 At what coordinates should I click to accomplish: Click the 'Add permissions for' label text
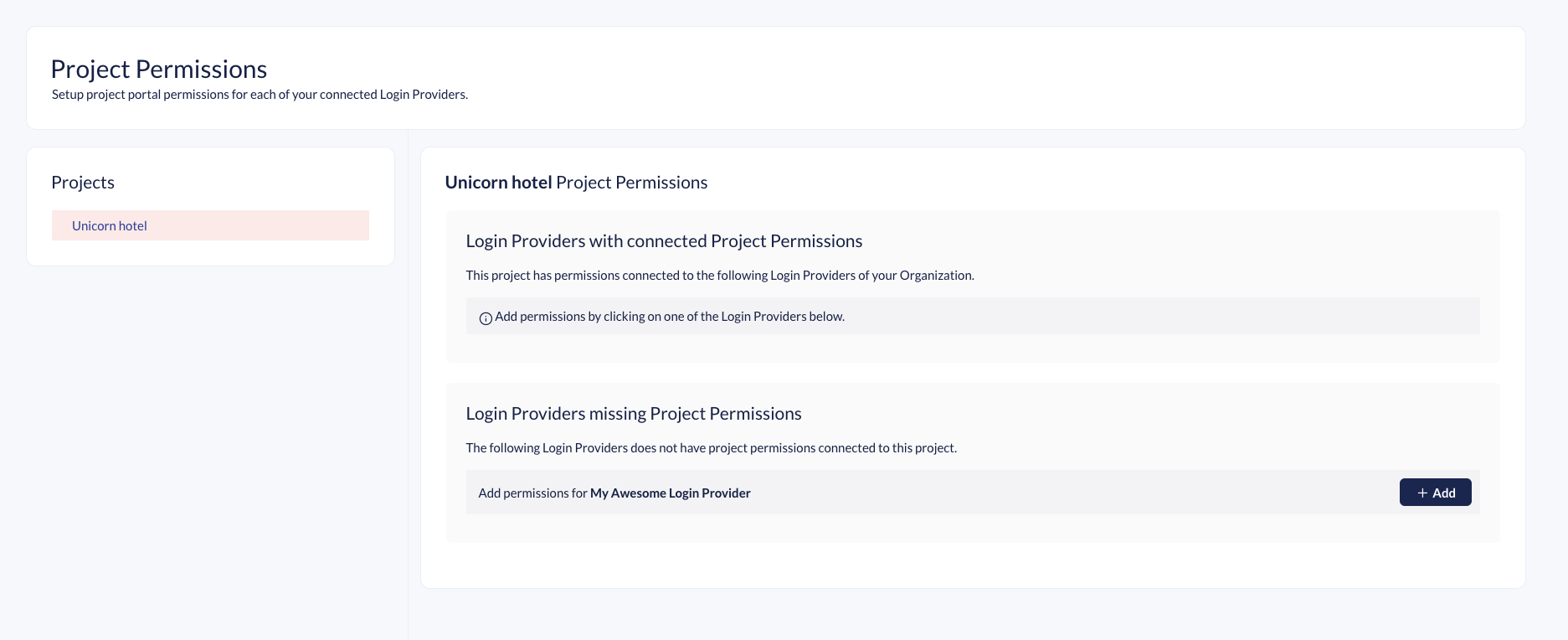(x=532, y=493)
